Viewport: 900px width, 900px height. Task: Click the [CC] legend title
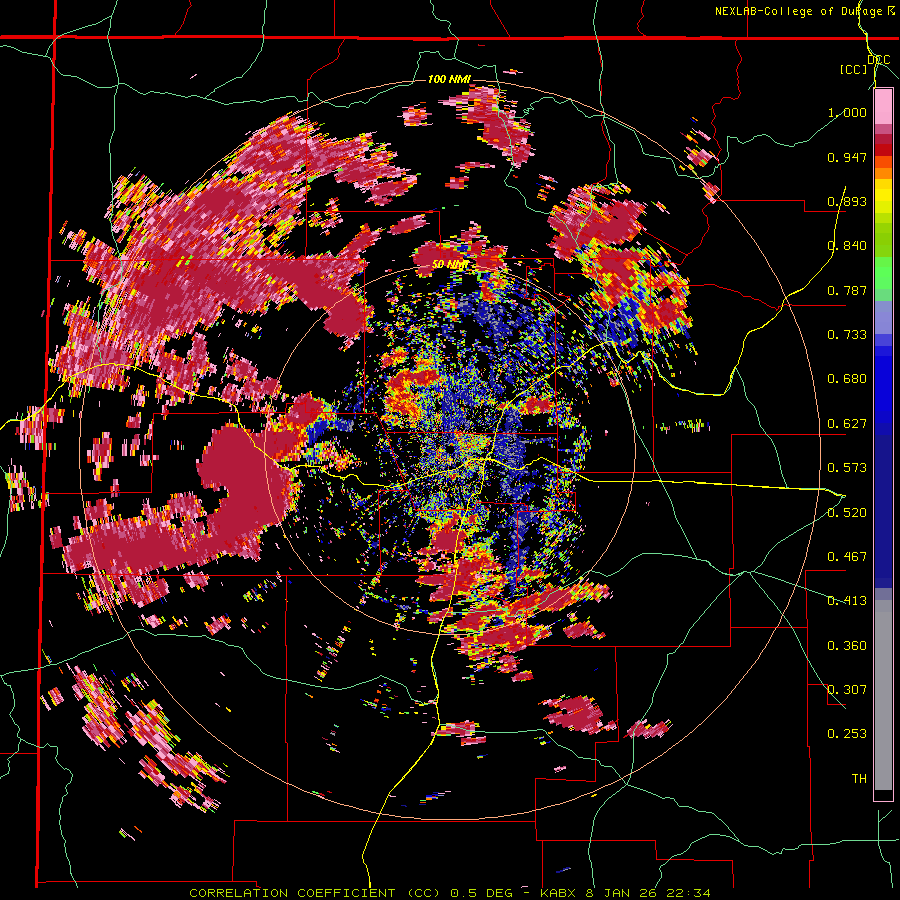854,69
